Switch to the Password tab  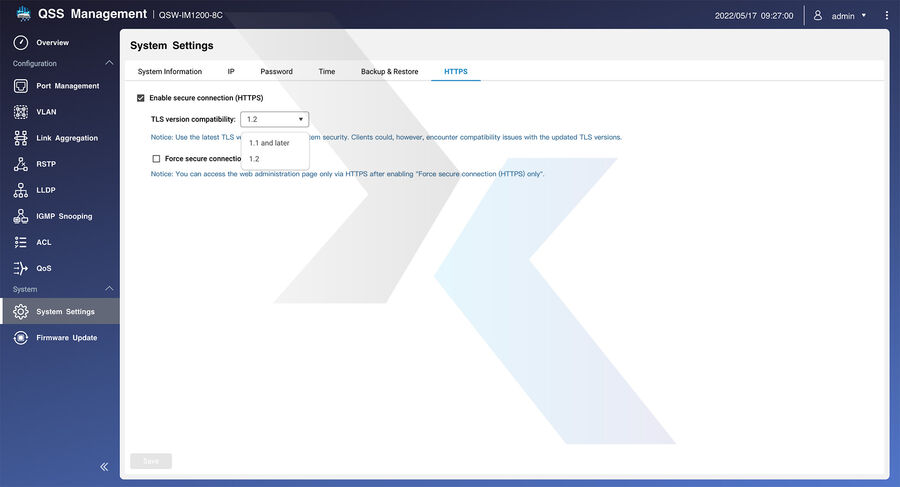[x=276, y=72]
